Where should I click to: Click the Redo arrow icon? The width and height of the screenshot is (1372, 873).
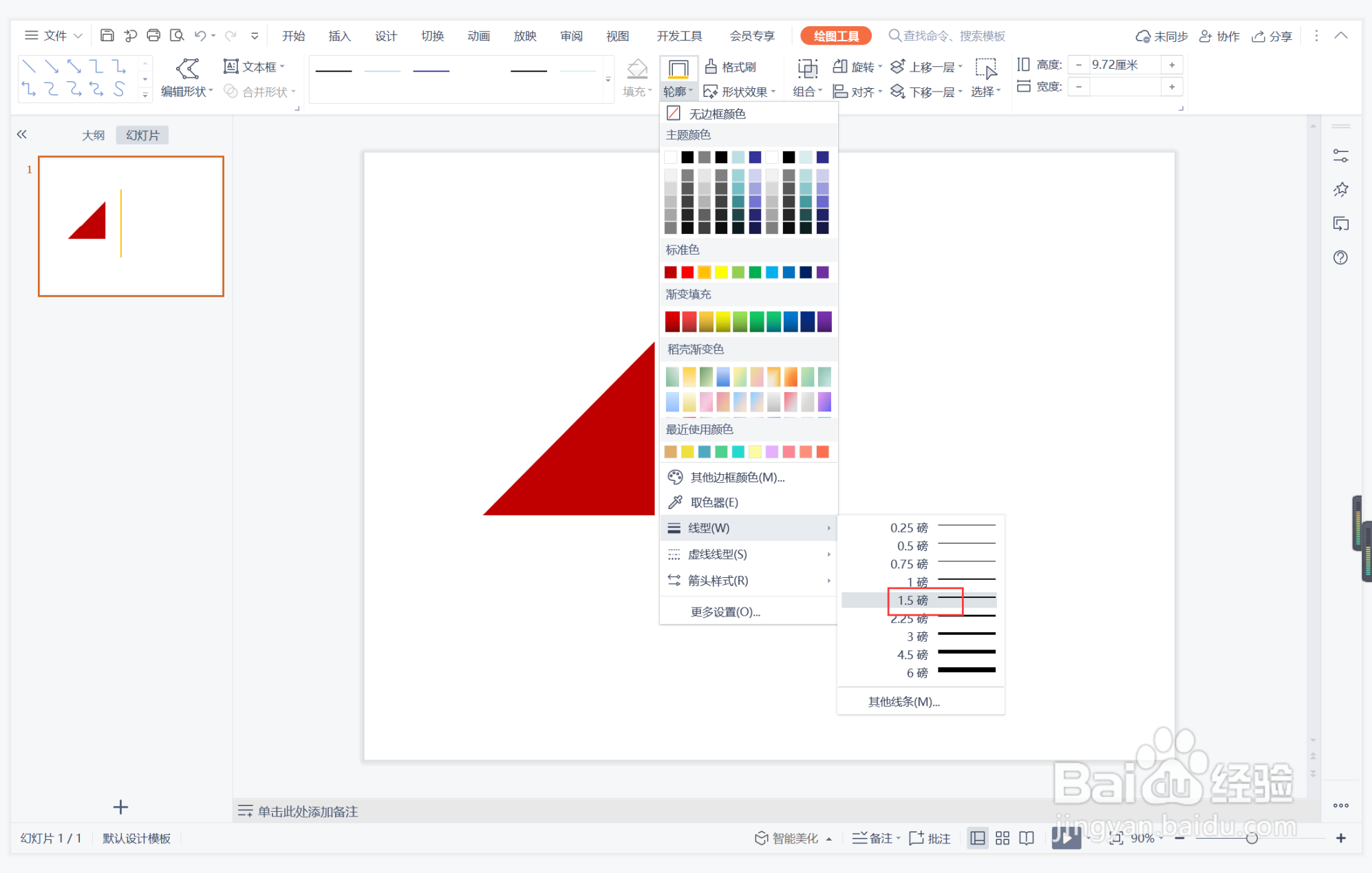click(x=231, y=35)
